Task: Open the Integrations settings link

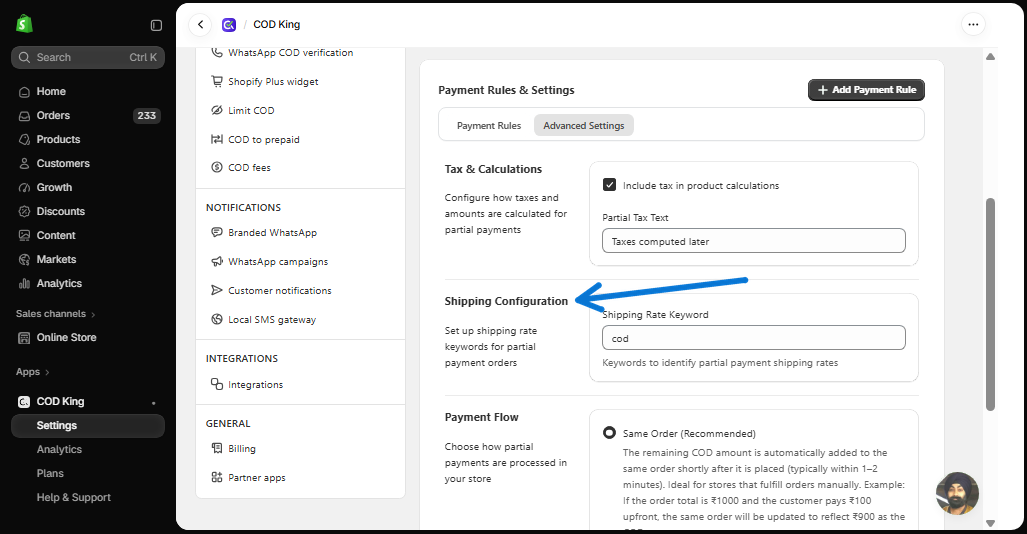Action: pos(255,385)
